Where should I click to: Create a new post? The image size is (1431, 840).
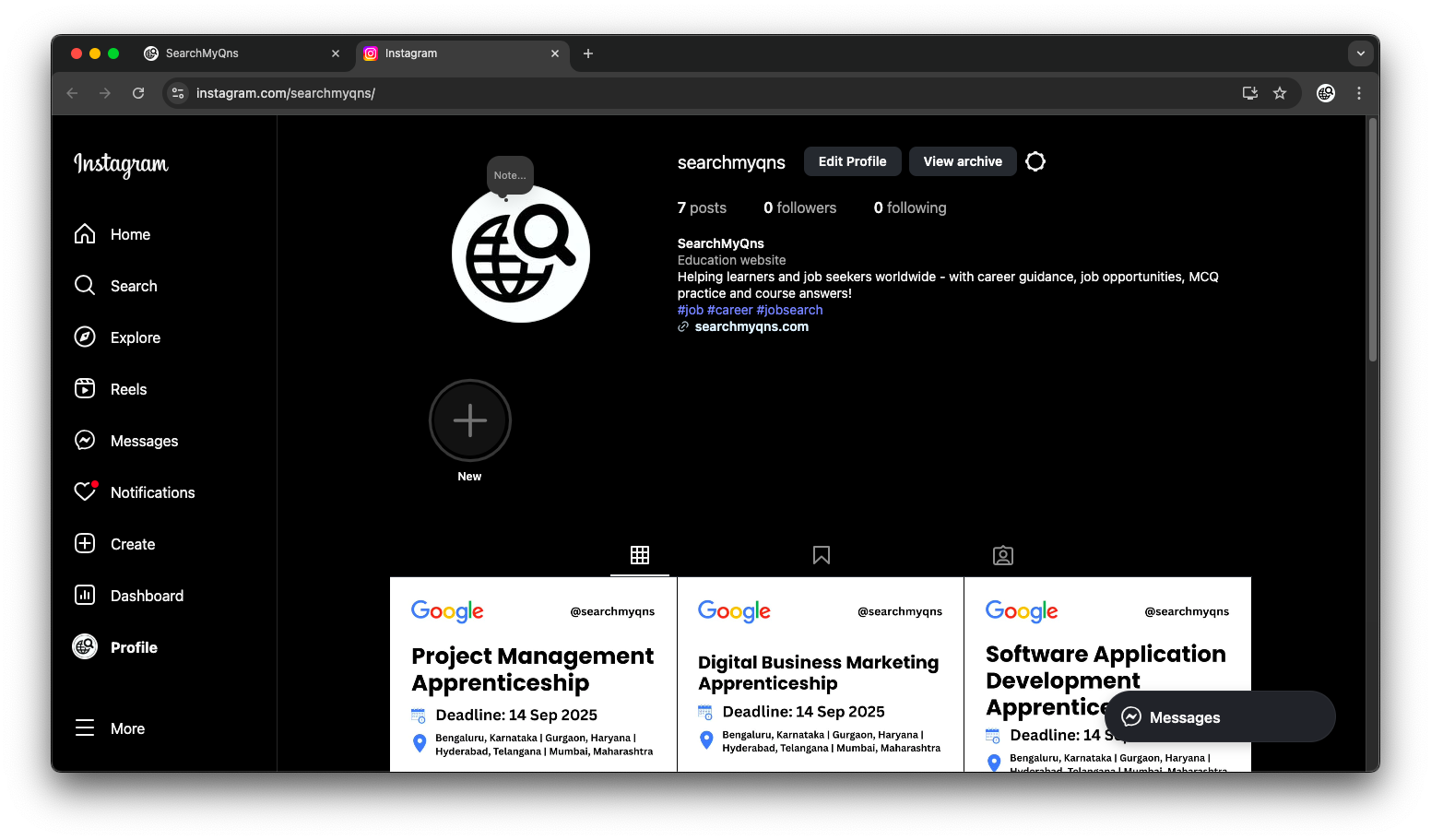tap(115, 544)
